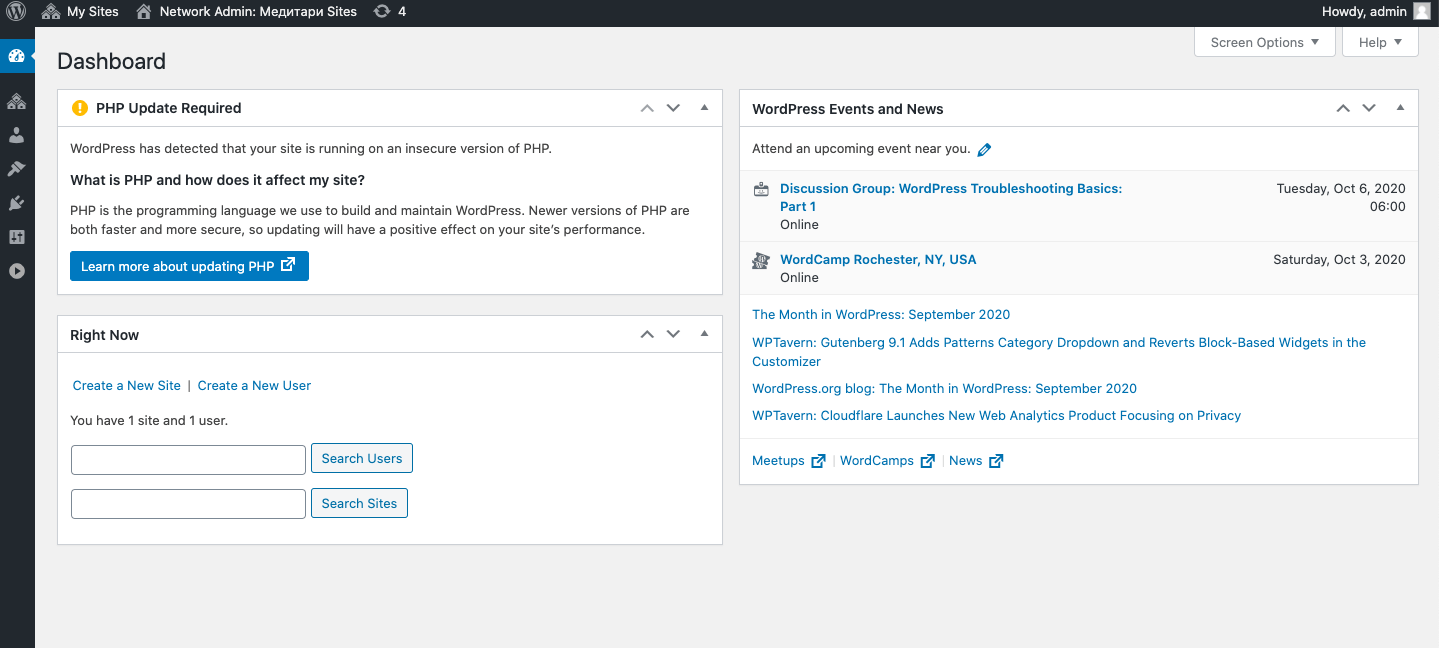Viewport: 1439px width, 648px height.
Task: Click the pencil icon to edit event location
Action: coord(984,150)
